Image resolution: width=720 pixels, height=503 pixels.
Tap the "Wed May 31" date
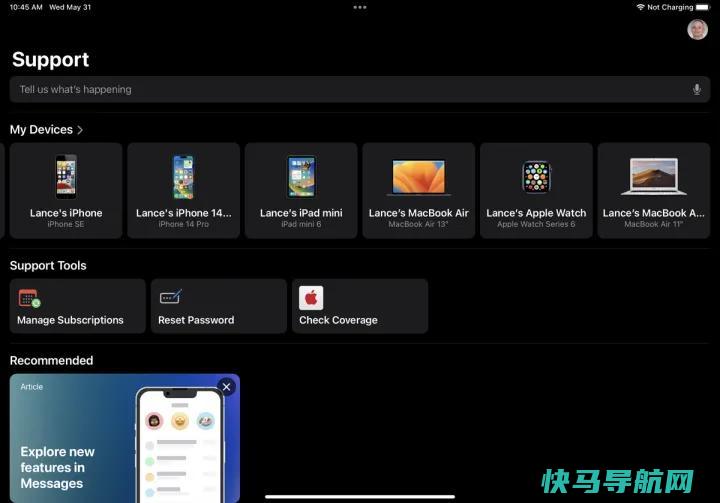(x=70, y=7)
